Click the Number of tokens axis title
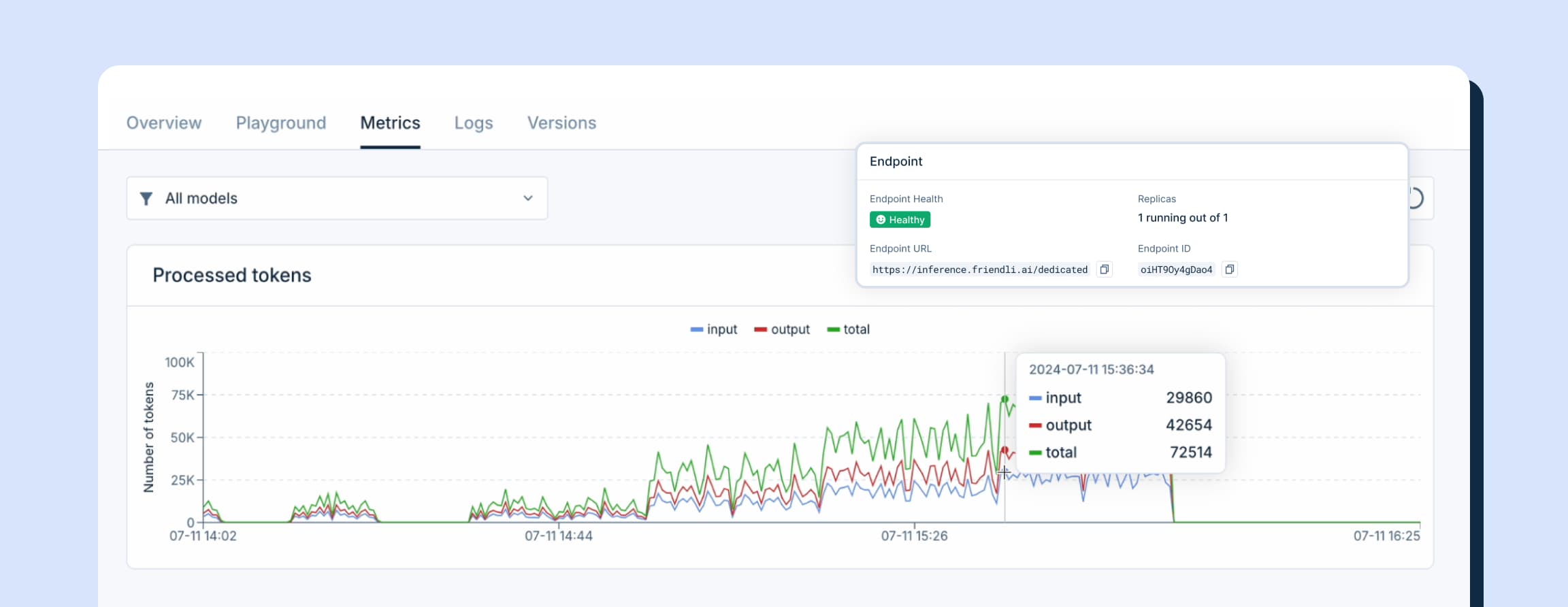The height and width of the screenshot is (607, 1568). tap(148, 437)
